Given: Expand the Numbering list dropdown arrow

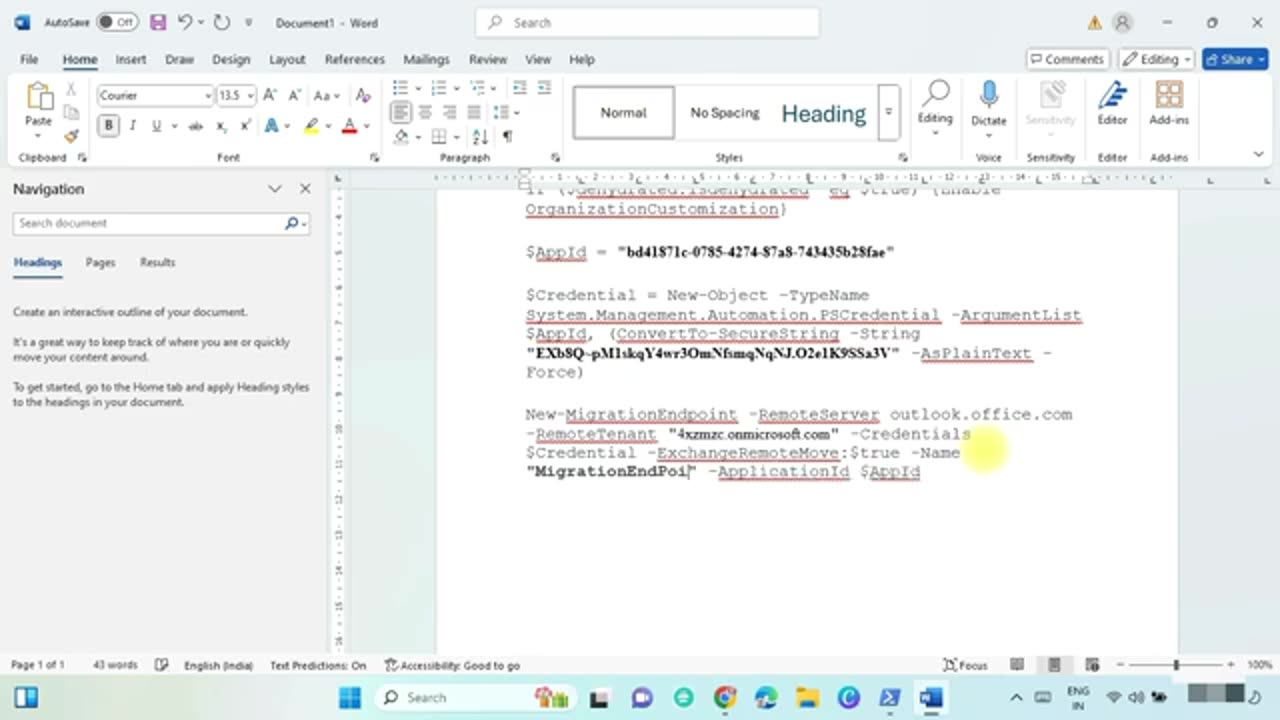Looking at the screenshot, I should 455,88.
